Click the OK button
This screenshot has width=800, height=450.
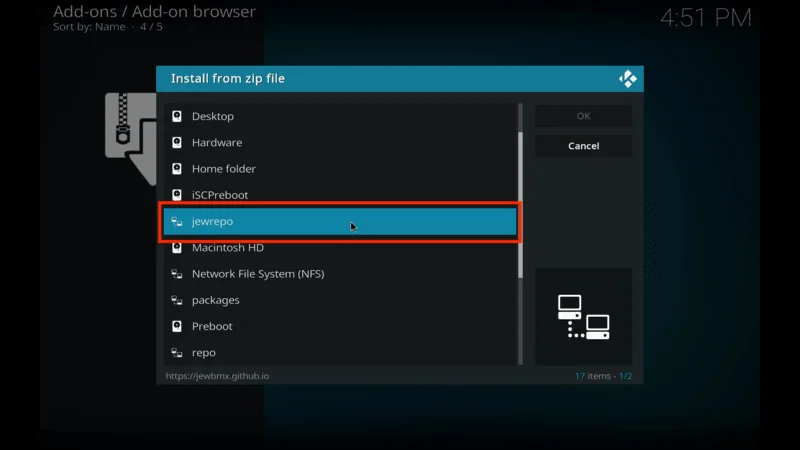point(583,116)
